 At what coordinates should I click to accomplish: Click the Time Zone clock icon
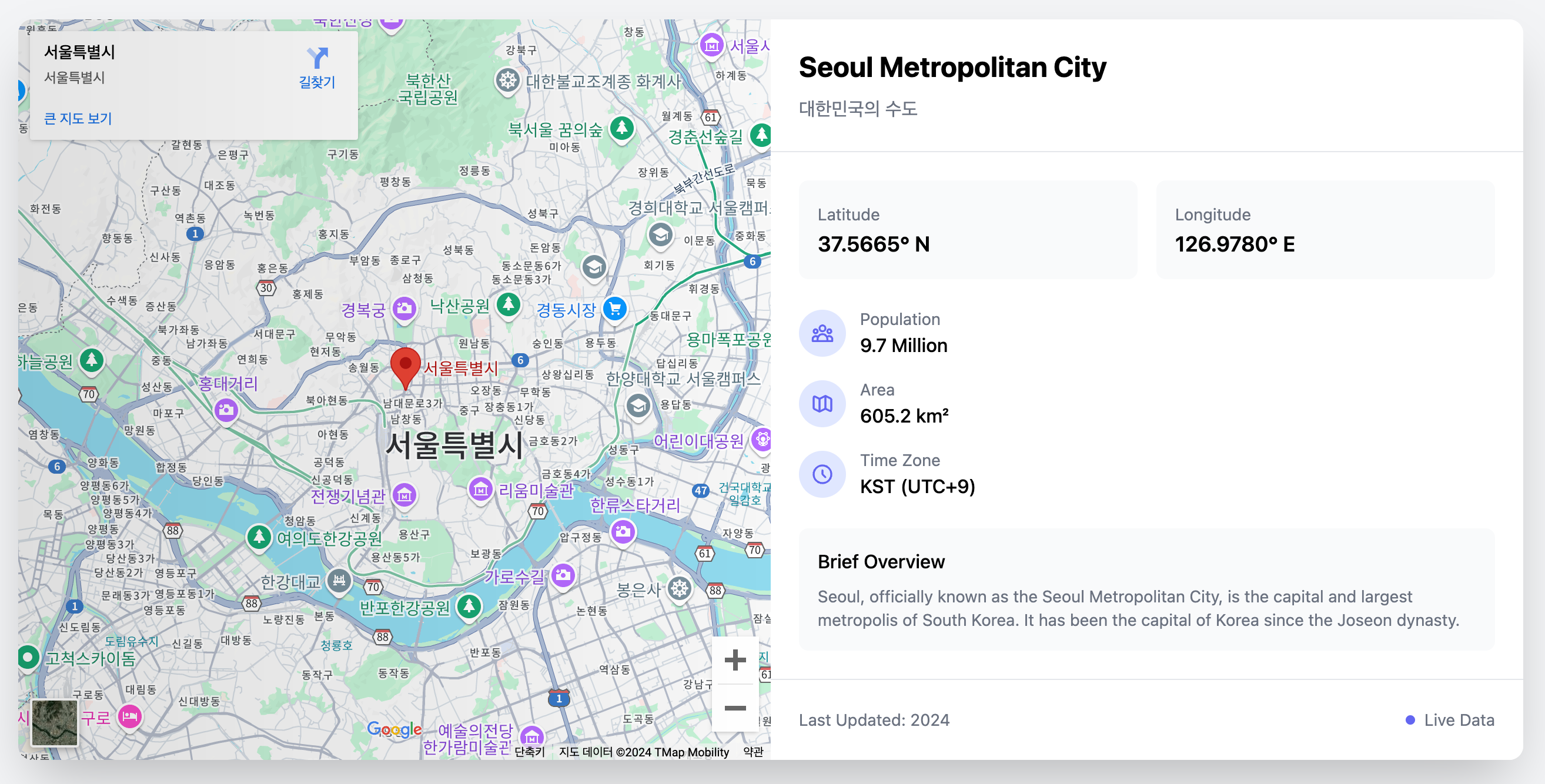pos(822,475)
